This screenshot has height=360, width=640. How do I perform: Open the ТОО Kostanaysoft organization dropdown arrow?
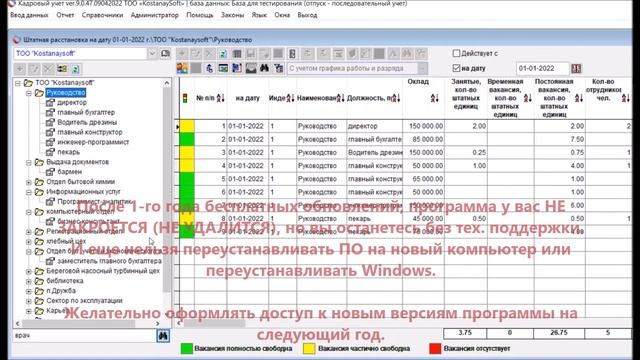point(152,53)
